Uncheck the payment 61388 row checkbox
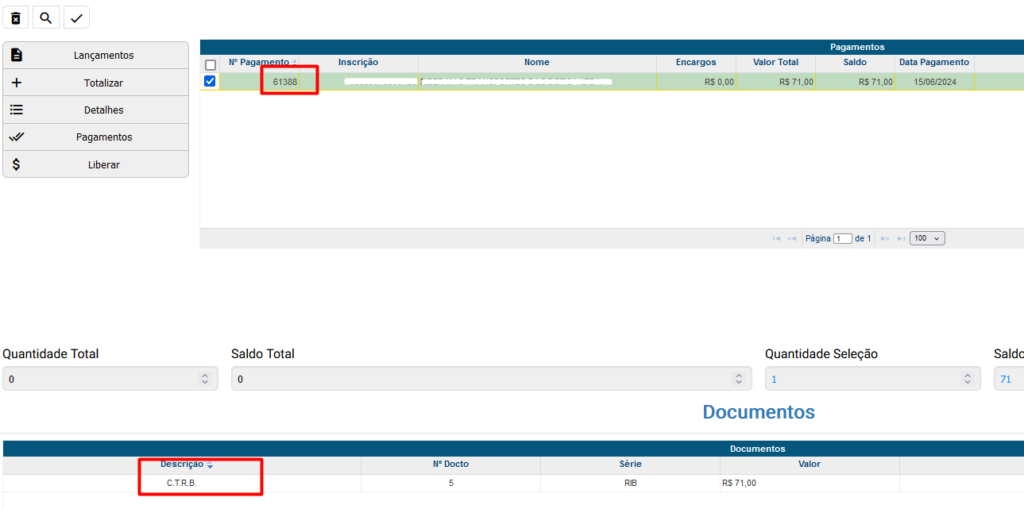Image resolution: width=1024 pixels, height=509 pixels. point(210,81)
